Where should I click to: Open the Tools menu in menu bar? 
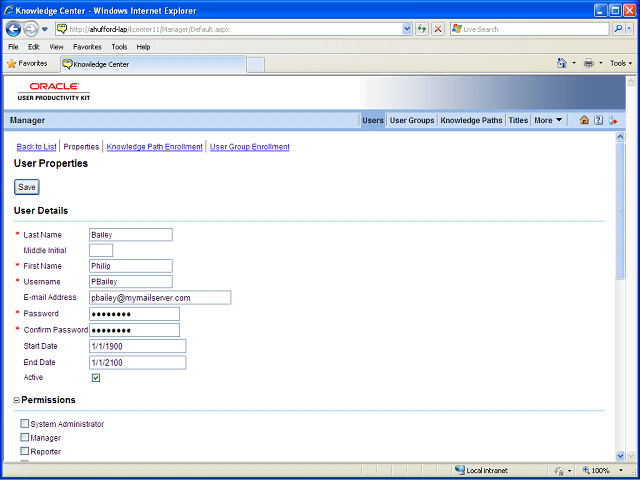pyautogui.click(x=119, y=47)
